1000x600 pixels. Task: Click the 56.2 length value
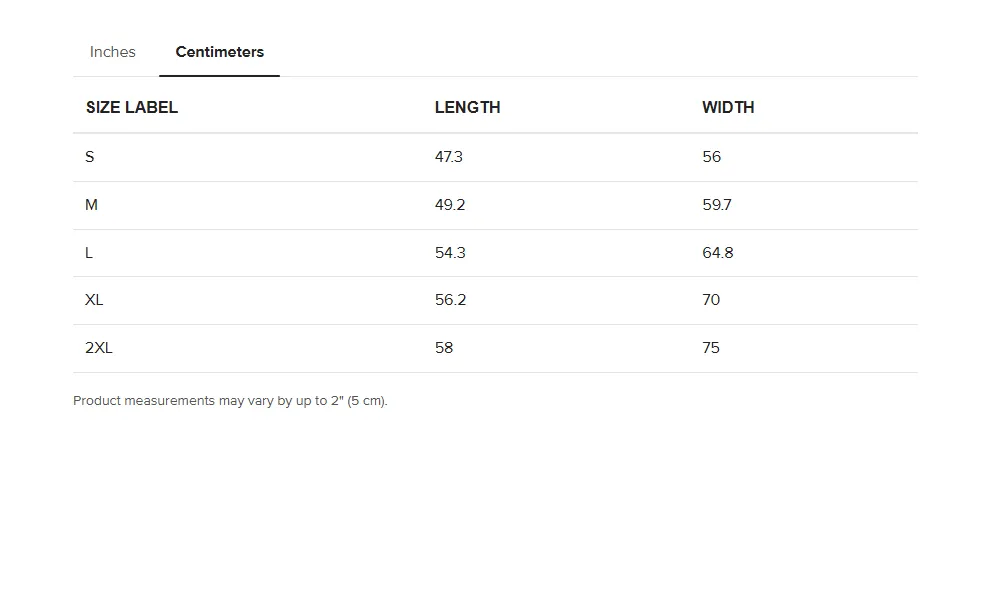click(x=450, y=300)
